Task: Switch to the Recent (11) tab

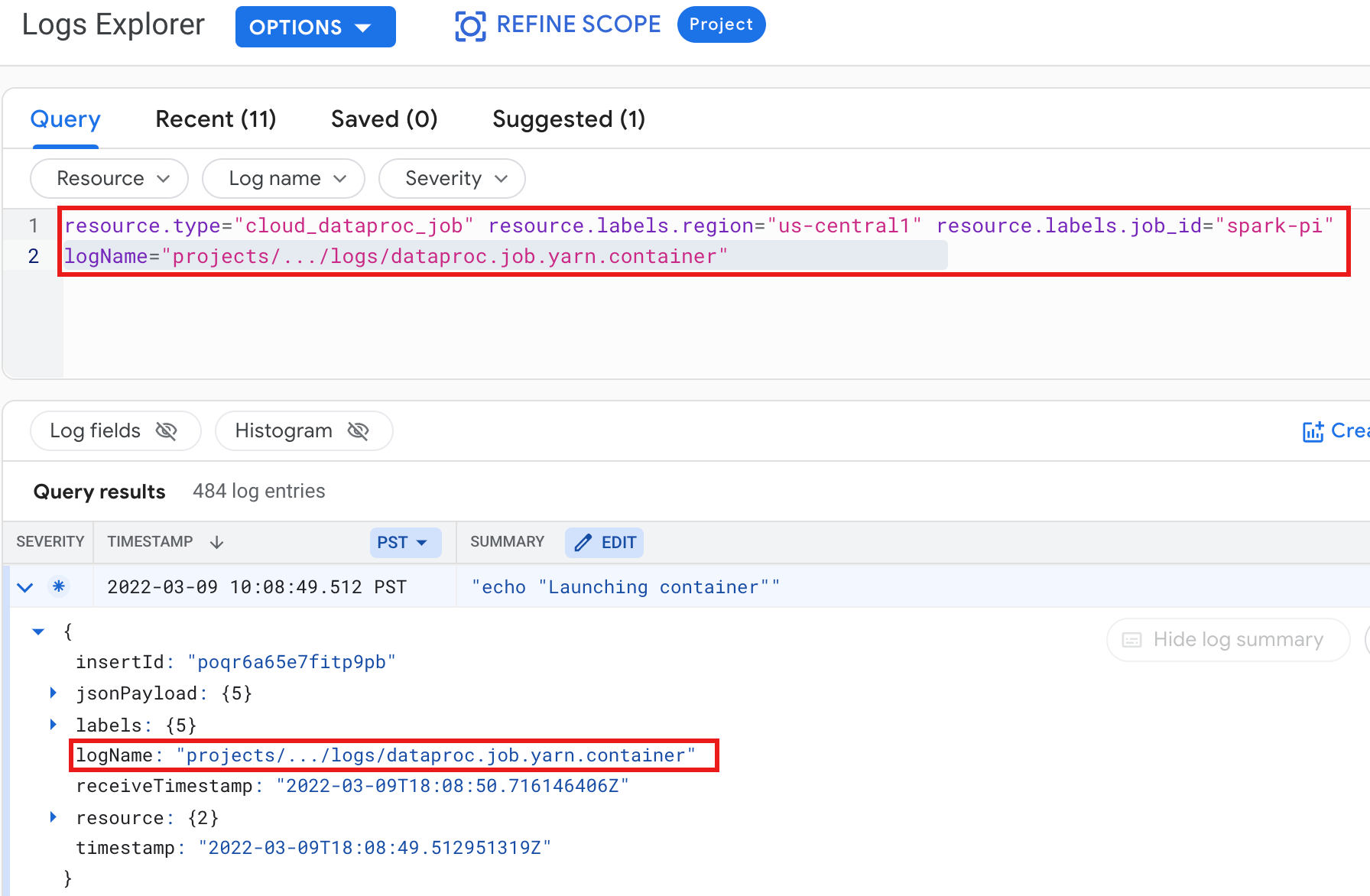Action: [x=216, y=119]
